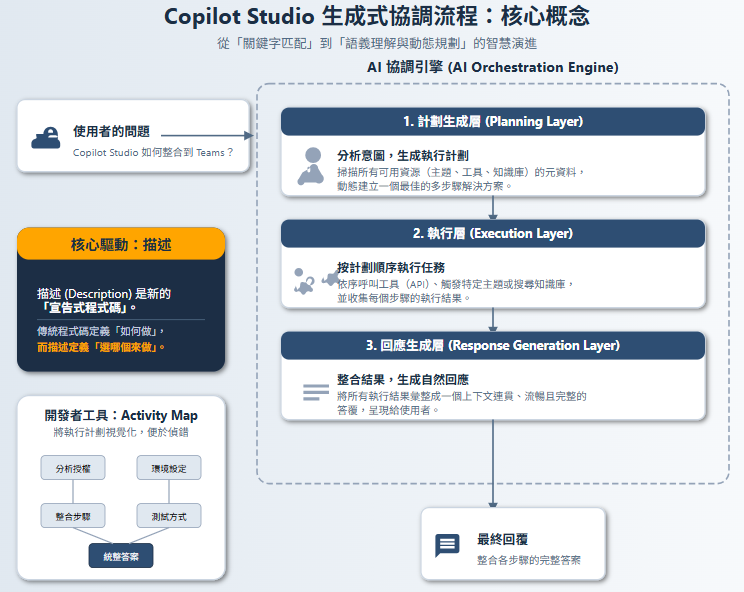The width and height of the screenshot is (744, 592).
Task: Click the 最終回覆 title
Action: click(502, 539)
